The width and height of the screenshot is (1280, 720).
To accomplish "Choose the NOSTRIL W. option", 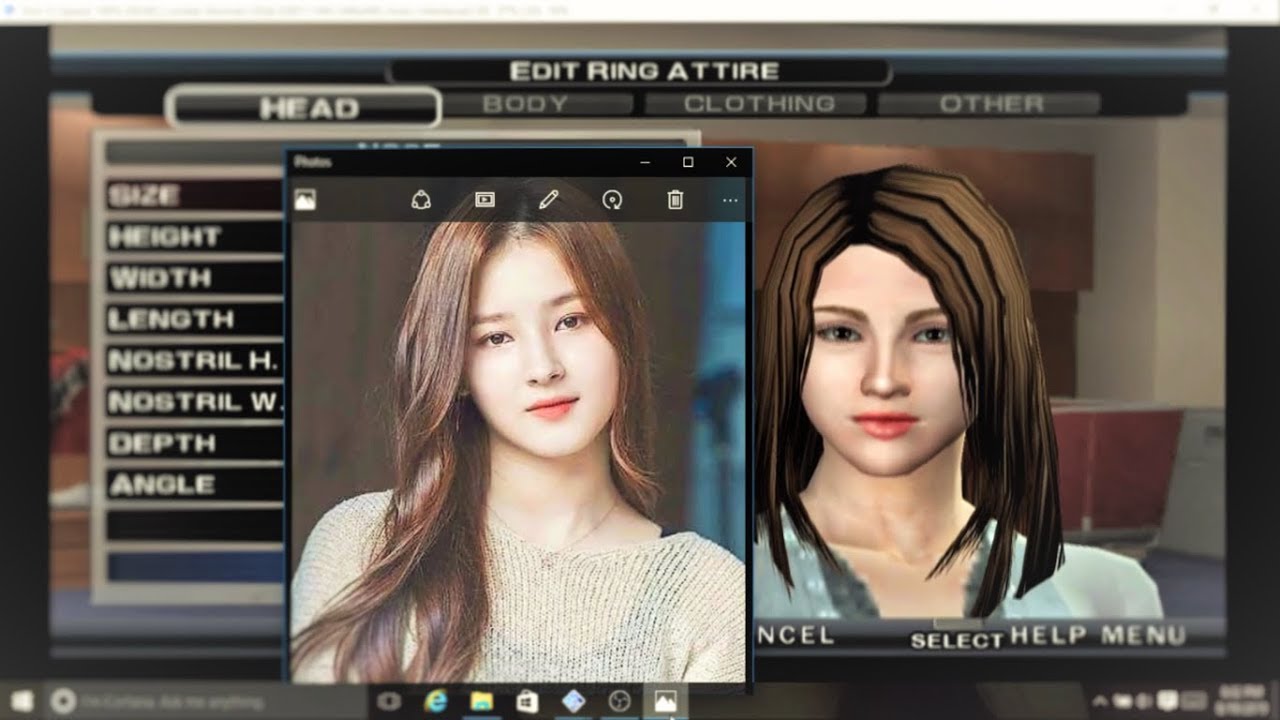I will pos(195,402).
